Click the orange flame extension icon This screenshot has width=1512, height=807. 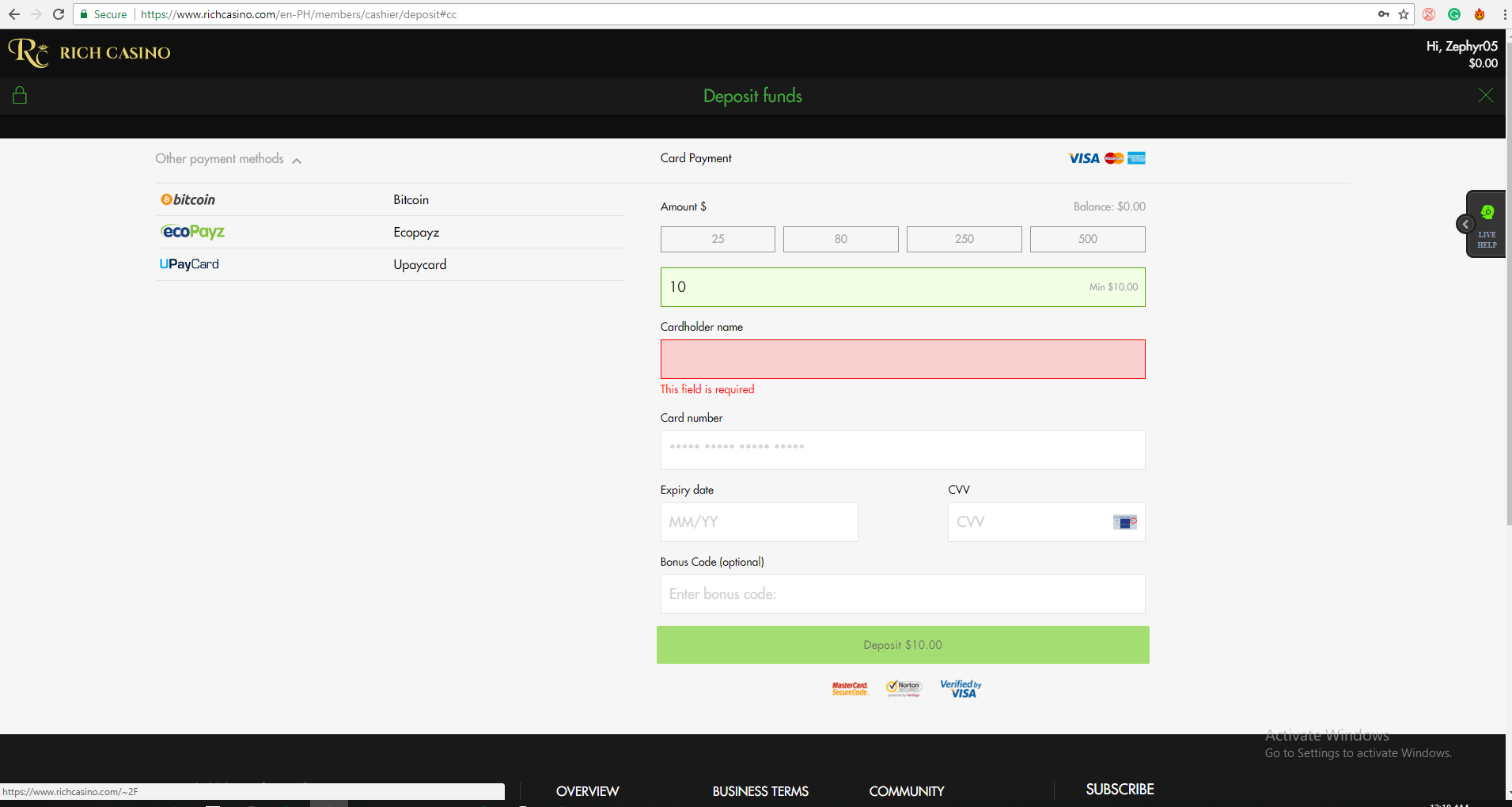pyautogui.click(x=1480, y=14)
